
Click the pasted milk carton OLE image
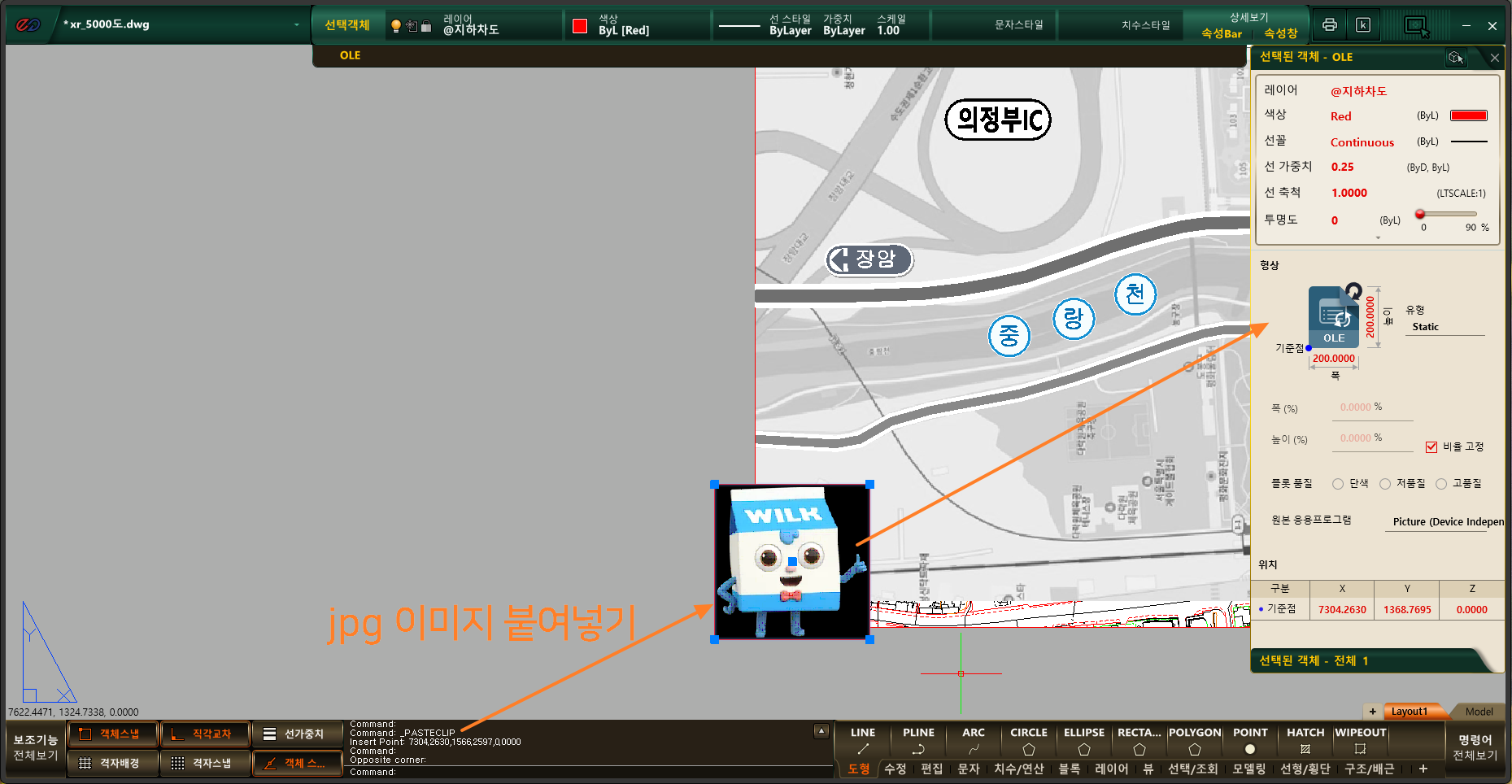click(792, 562)
